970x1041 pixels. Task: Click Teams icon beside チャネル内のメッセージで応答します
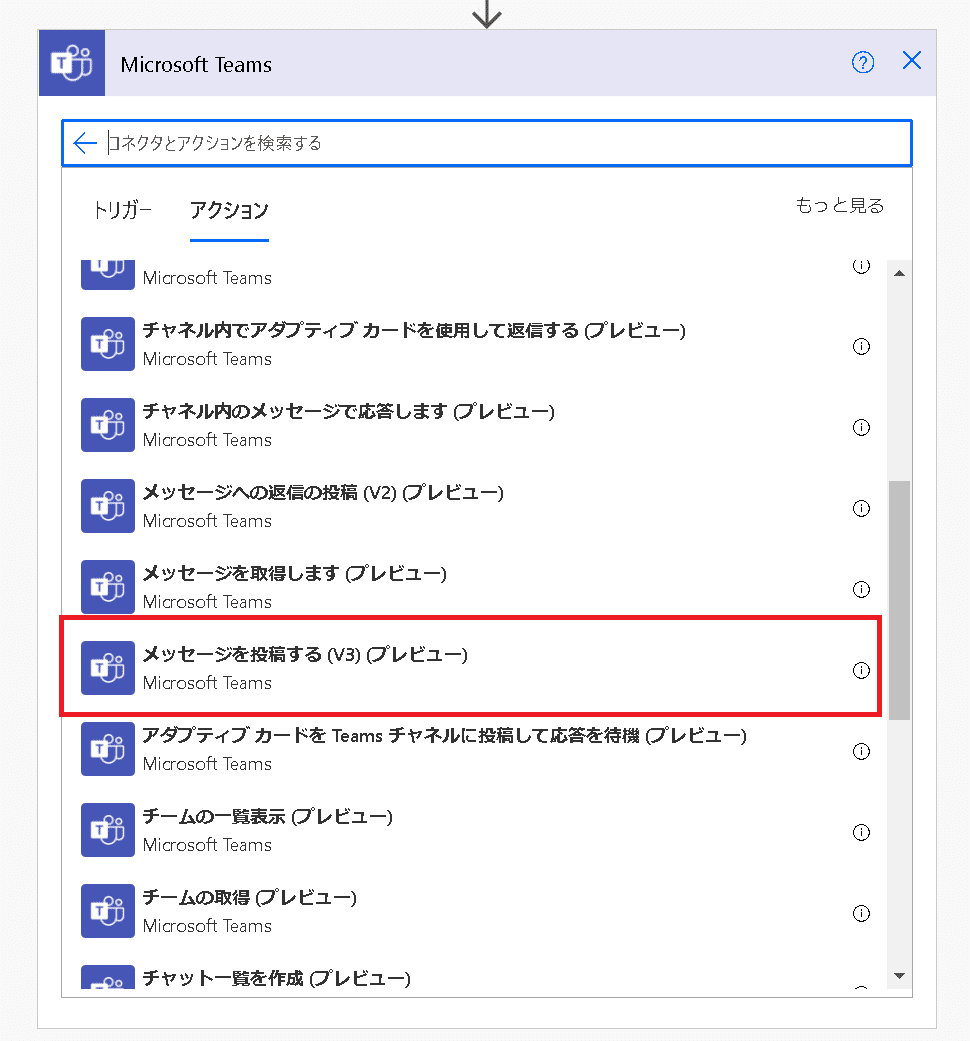(x=108, y=425)
